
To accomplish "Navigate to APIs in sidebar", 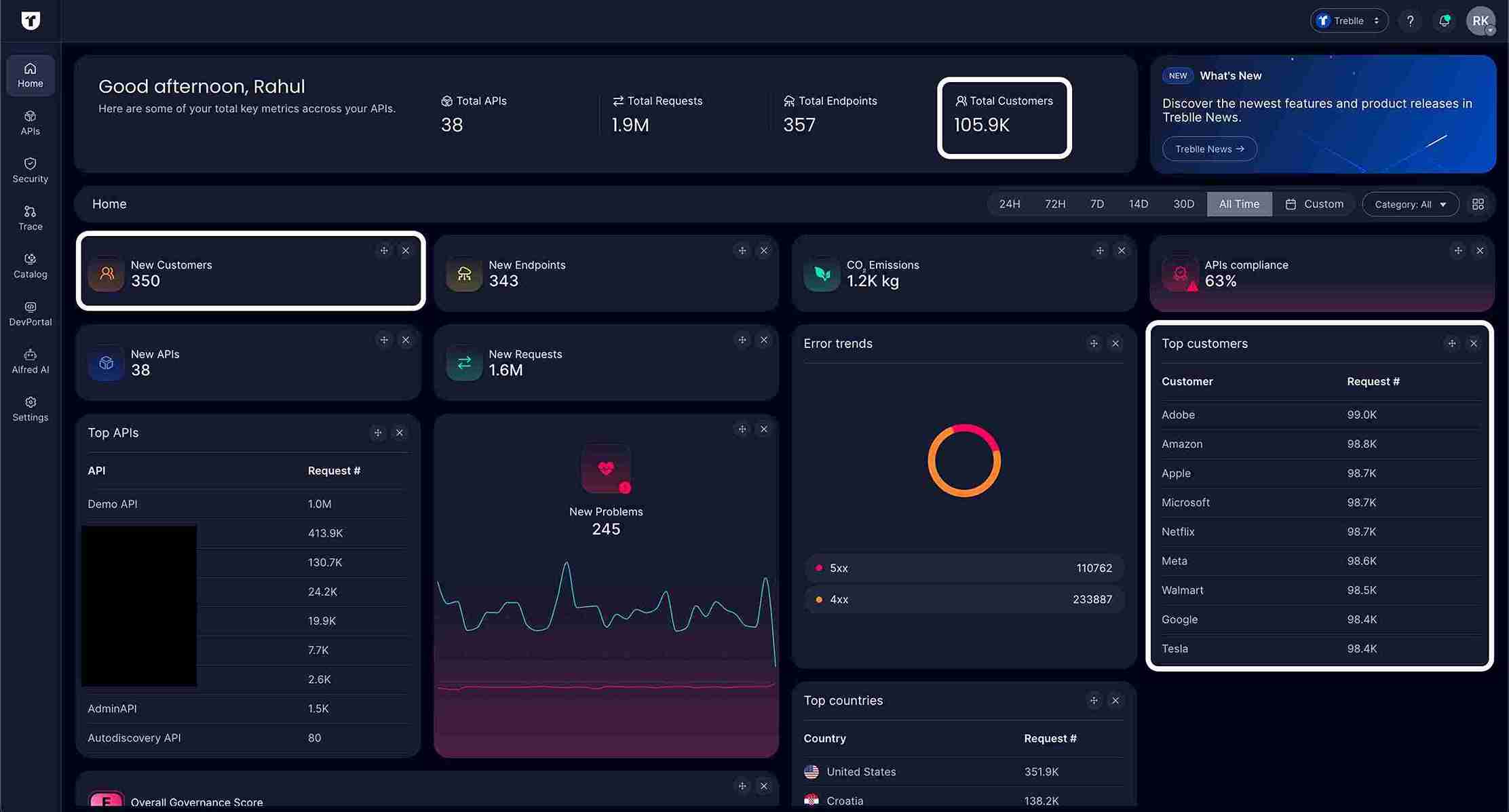I will [x=30, y=123].
